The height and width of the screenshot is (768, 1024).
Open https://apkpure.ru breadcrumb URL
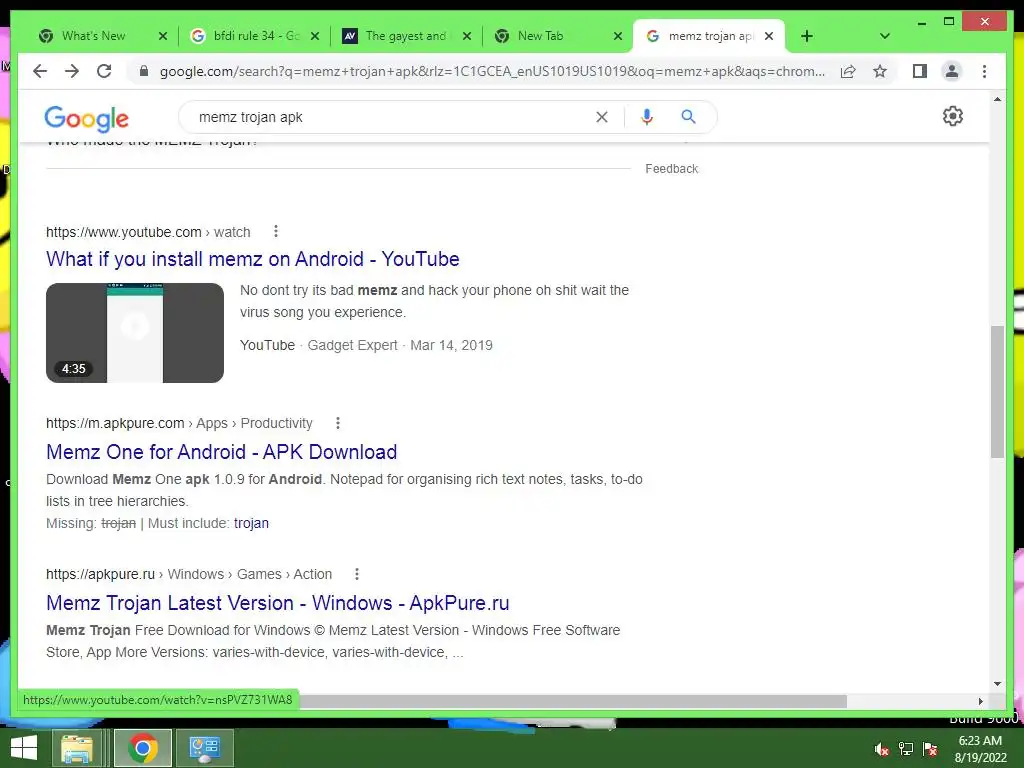pos(189,574)
